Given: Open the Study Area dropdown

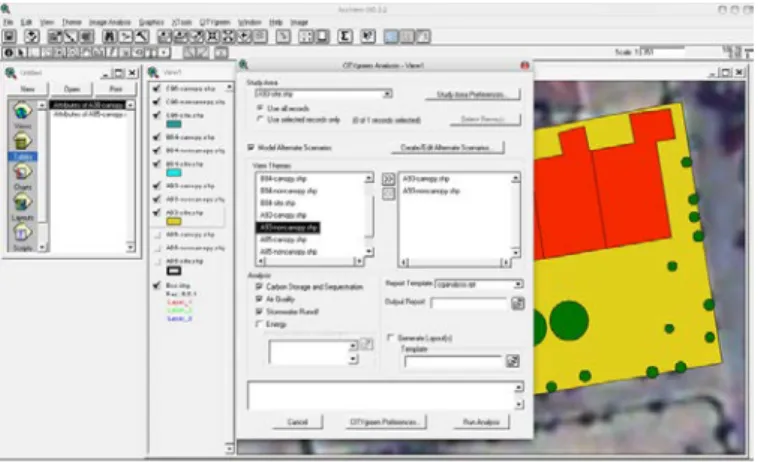Looking at the screenshot, I should [x=387, y=94].
